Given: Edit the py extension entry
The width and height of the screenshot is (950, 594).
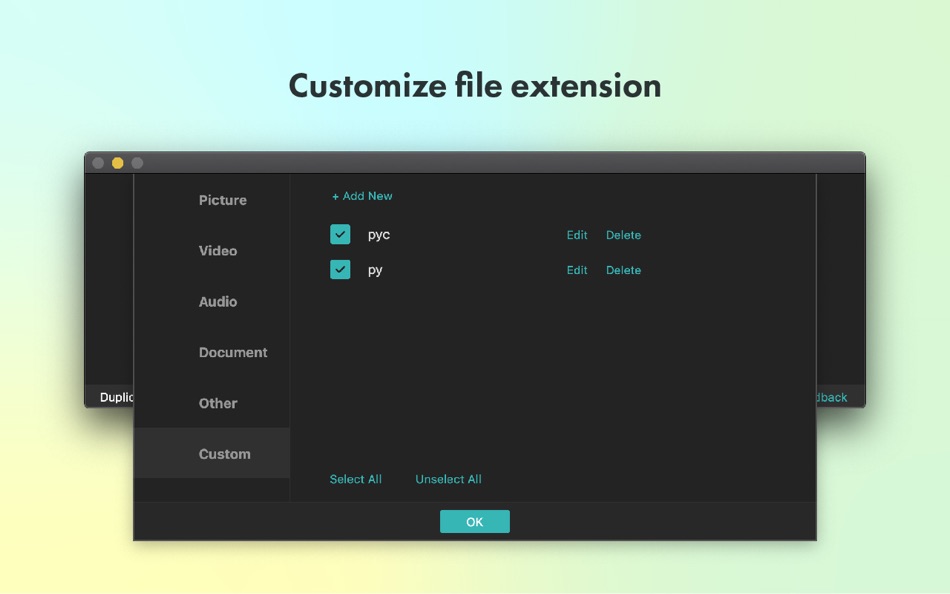Looking at the screenshot, I should [577, 270].
